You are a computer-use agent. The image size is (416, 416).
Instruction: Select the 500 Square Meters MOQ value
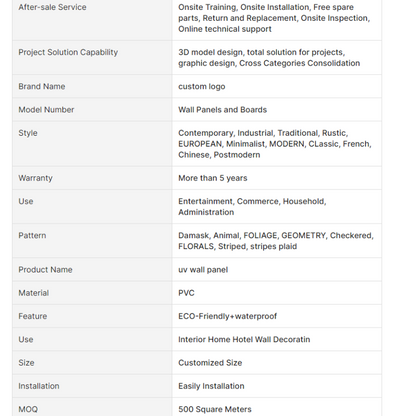[215, 409]
